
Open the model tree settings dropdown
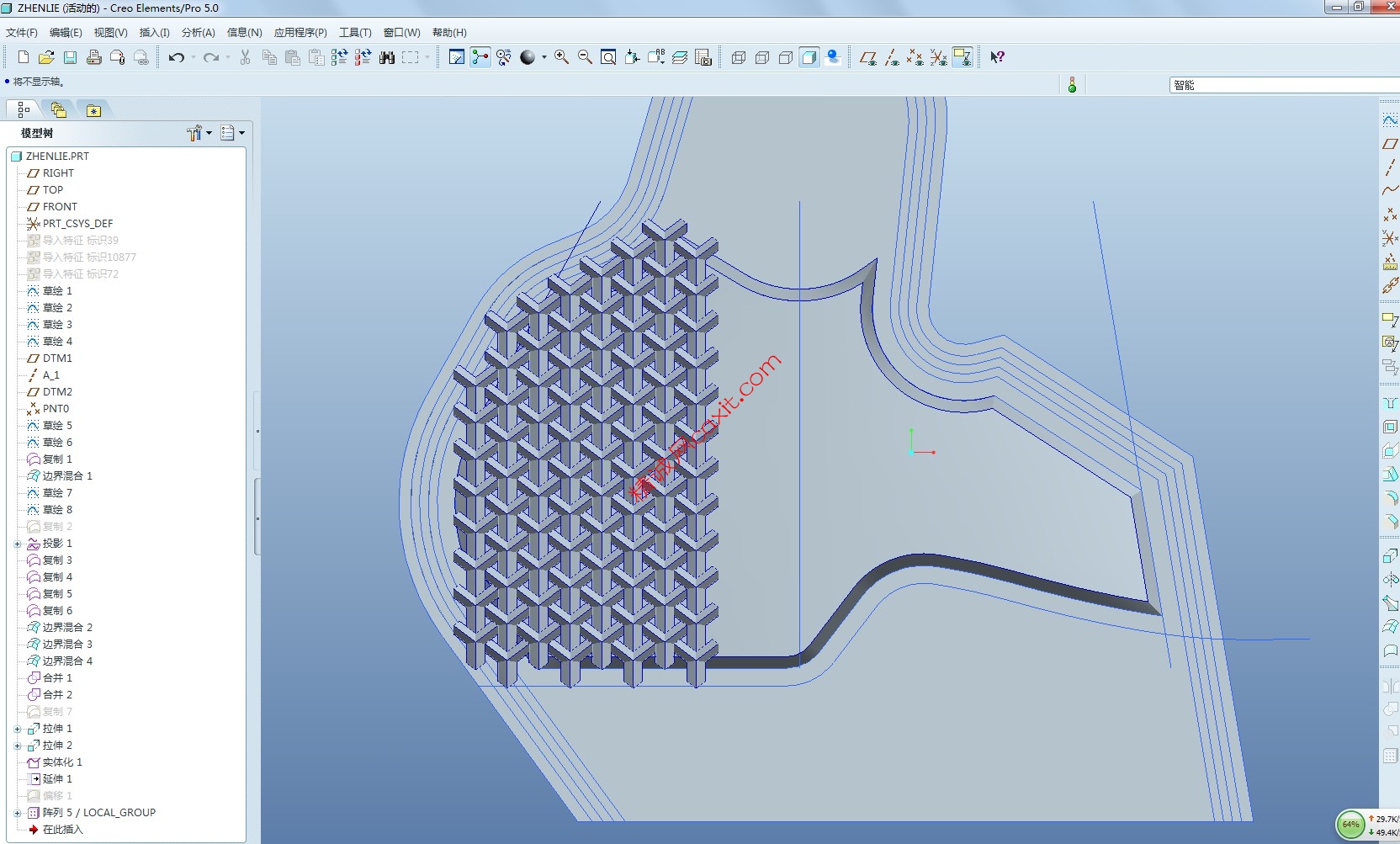(x=199, y=133)
